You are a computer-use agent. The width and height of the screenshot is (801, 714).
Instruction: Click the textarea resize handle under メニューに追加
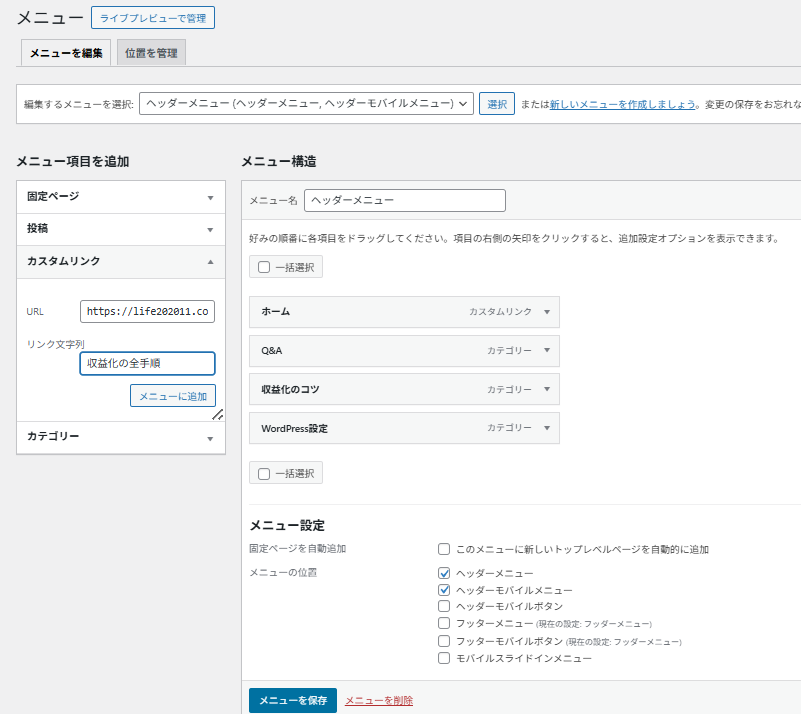pos(217,414)
